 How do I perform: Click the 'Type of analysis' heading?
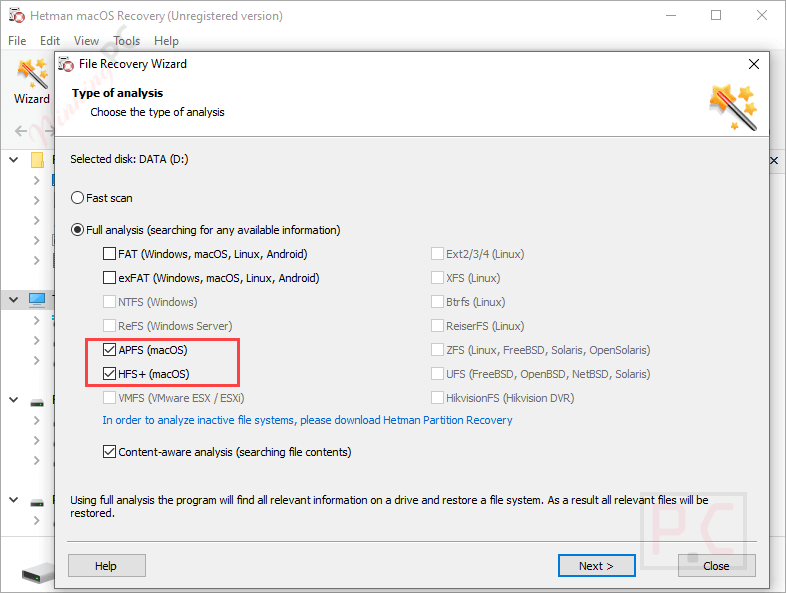pyautogui.click(x=117, y=93)
